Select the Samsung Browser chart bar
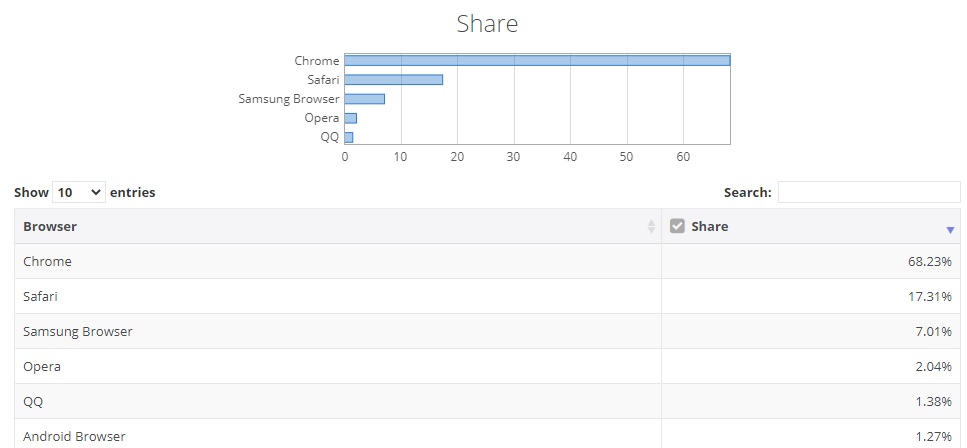This screenshot has height=448, width=967. 364,99
